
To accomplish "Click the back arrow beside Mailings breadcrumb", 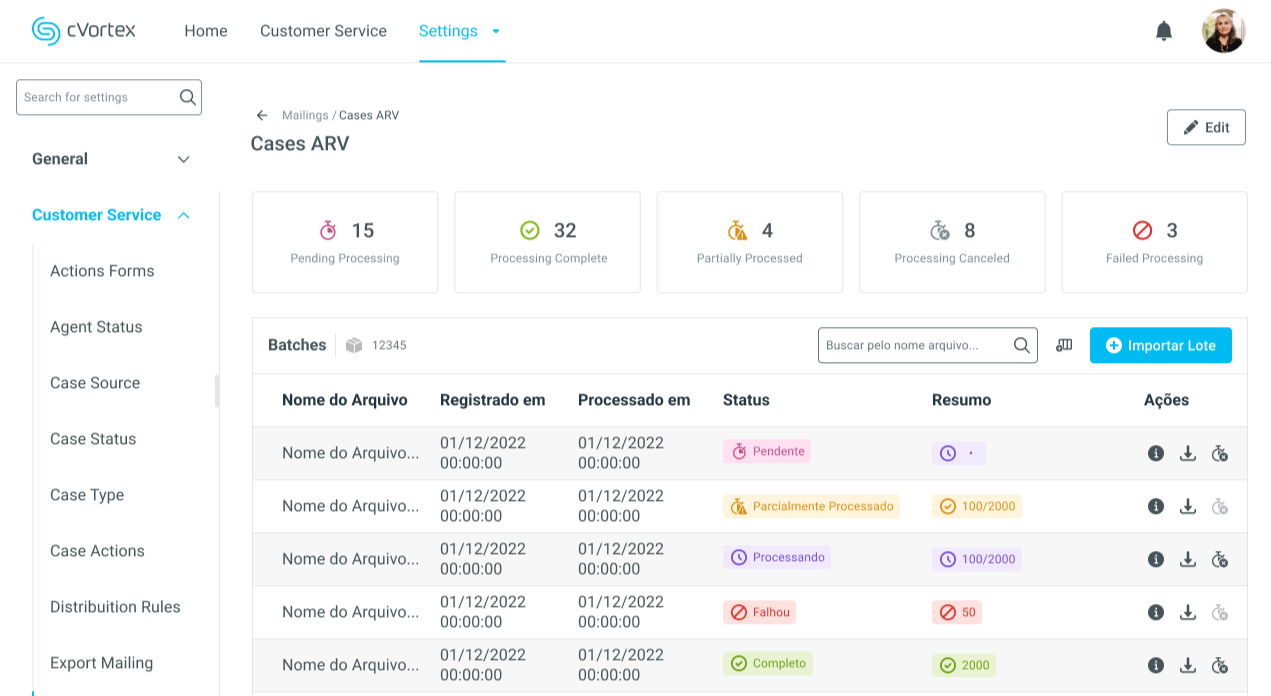I will click(x=262, y=116).
